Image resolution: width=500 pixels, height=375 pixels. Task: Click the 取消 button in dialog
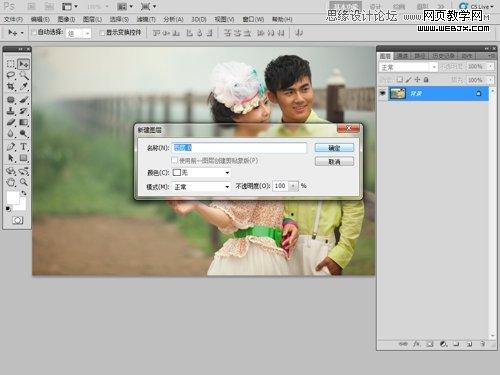pos(334,162)
